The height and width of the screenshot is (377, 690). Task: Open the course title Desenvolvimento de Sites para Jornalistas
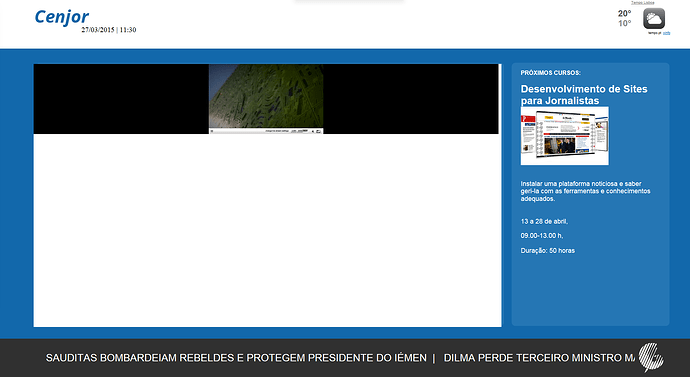[584, 95]
